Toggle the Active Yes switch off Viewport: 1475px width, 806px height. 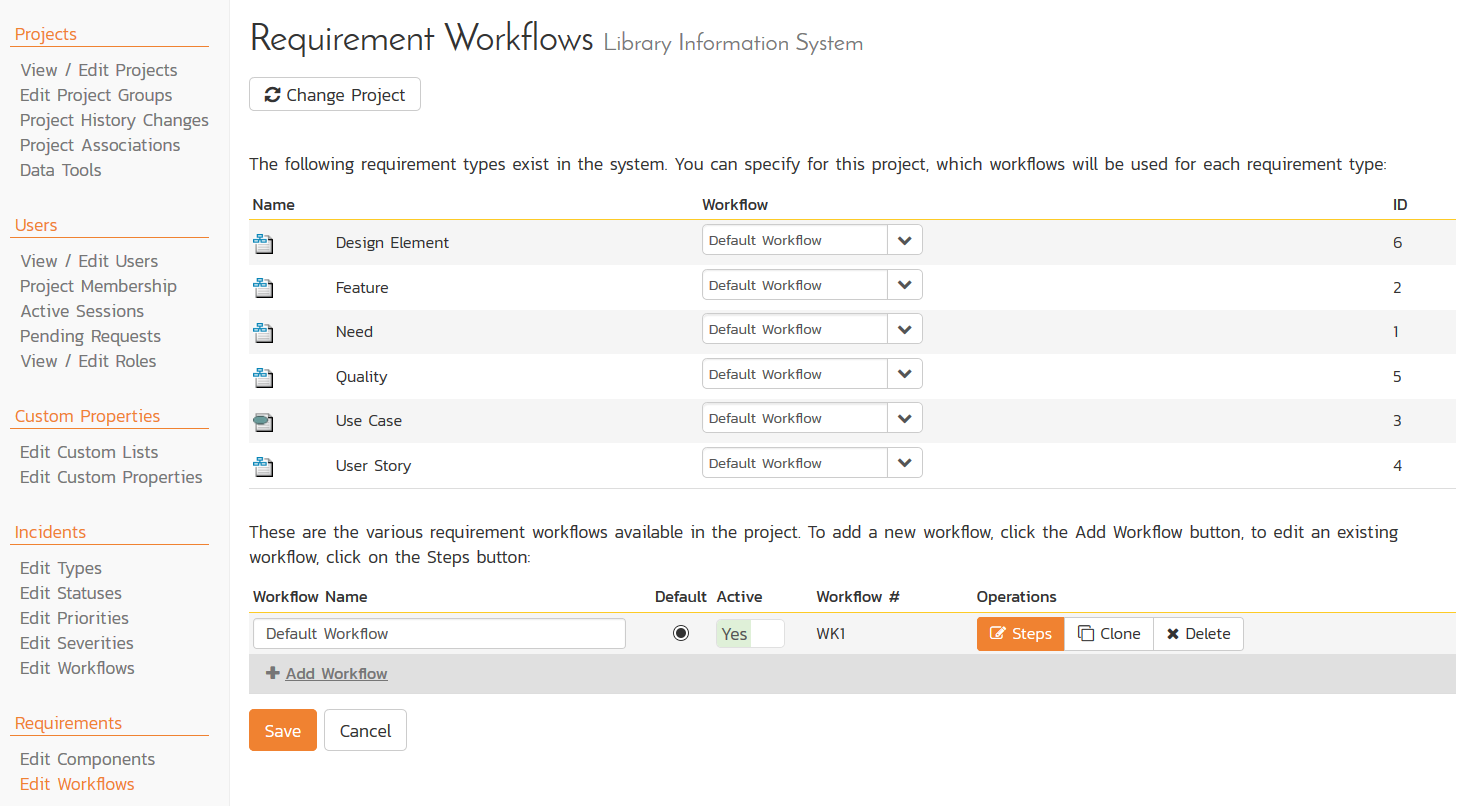pos(750,634)
